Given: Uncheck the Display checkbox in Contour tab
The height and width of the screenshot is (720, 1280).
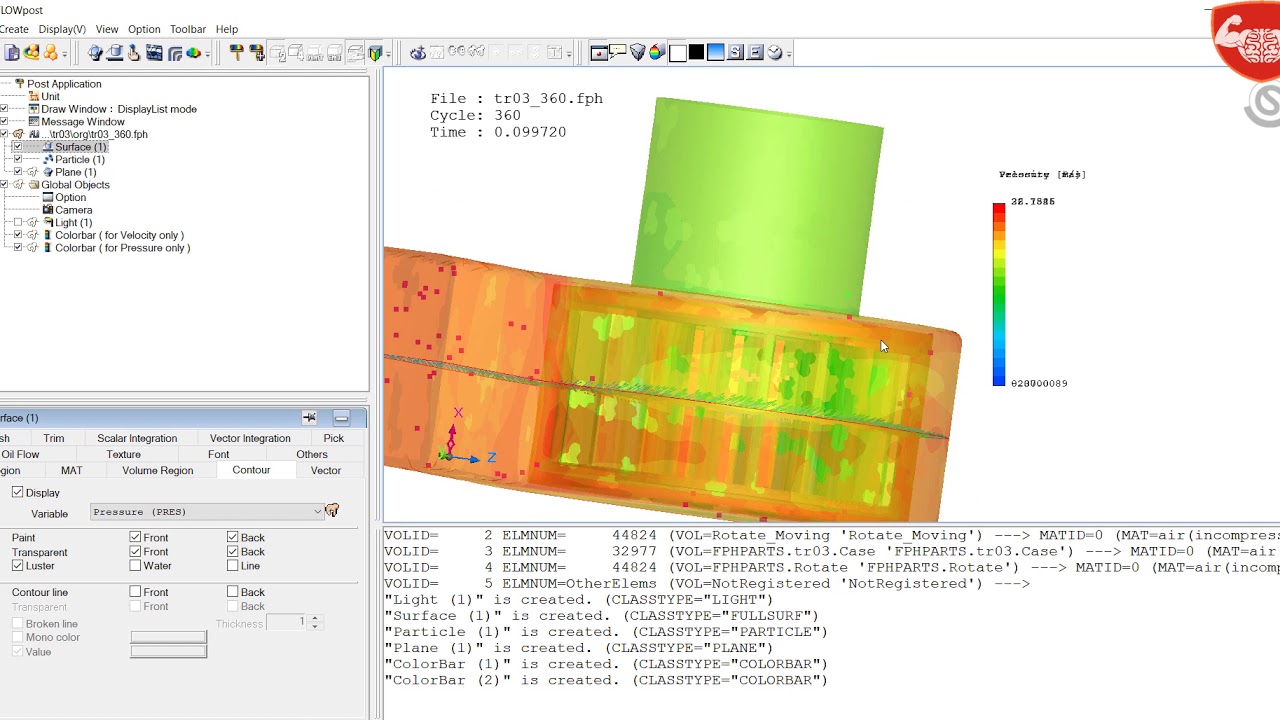Looking at the screenshot, I should click(x=17, y=492).
